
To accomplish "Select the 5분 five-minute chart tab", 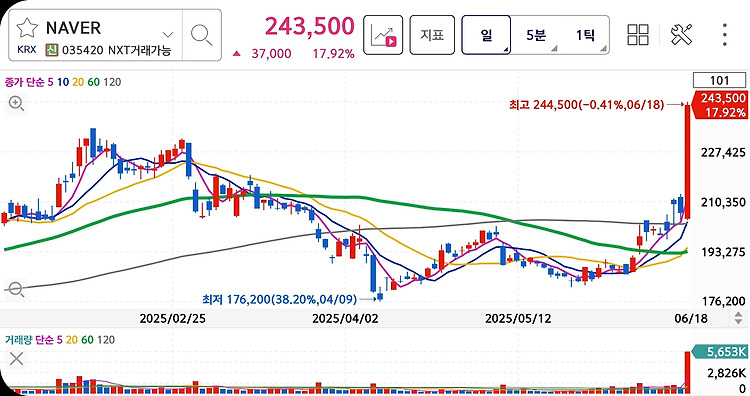I will (536, 35).
